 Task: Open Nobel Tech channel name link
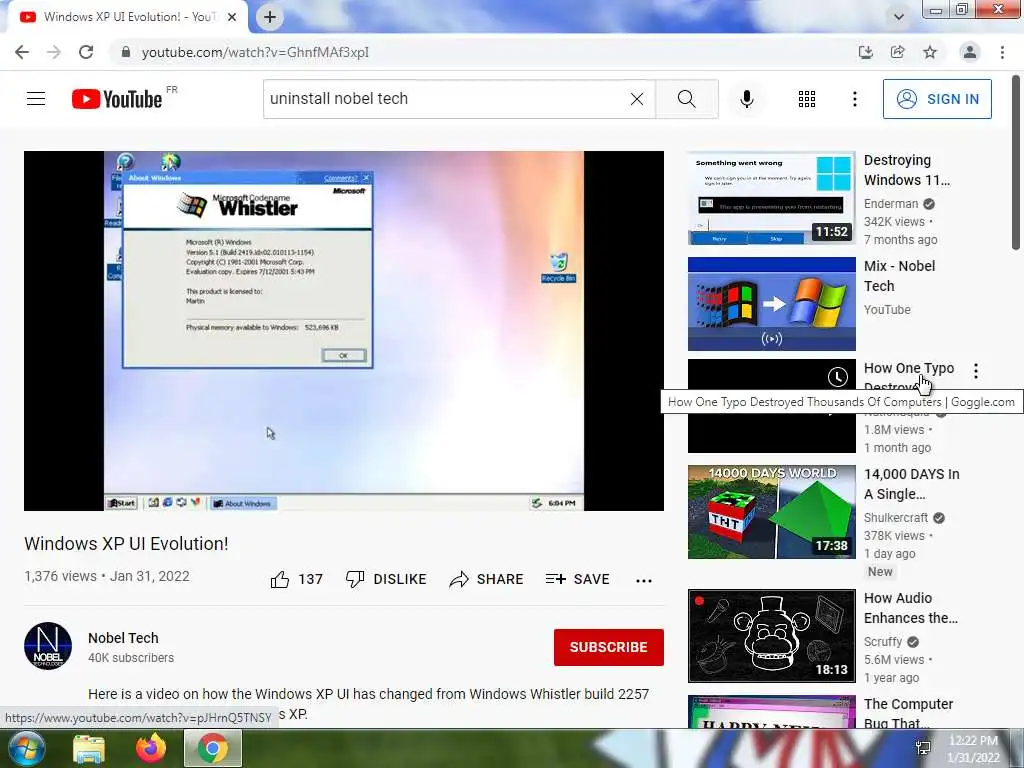tap(123, 638)
